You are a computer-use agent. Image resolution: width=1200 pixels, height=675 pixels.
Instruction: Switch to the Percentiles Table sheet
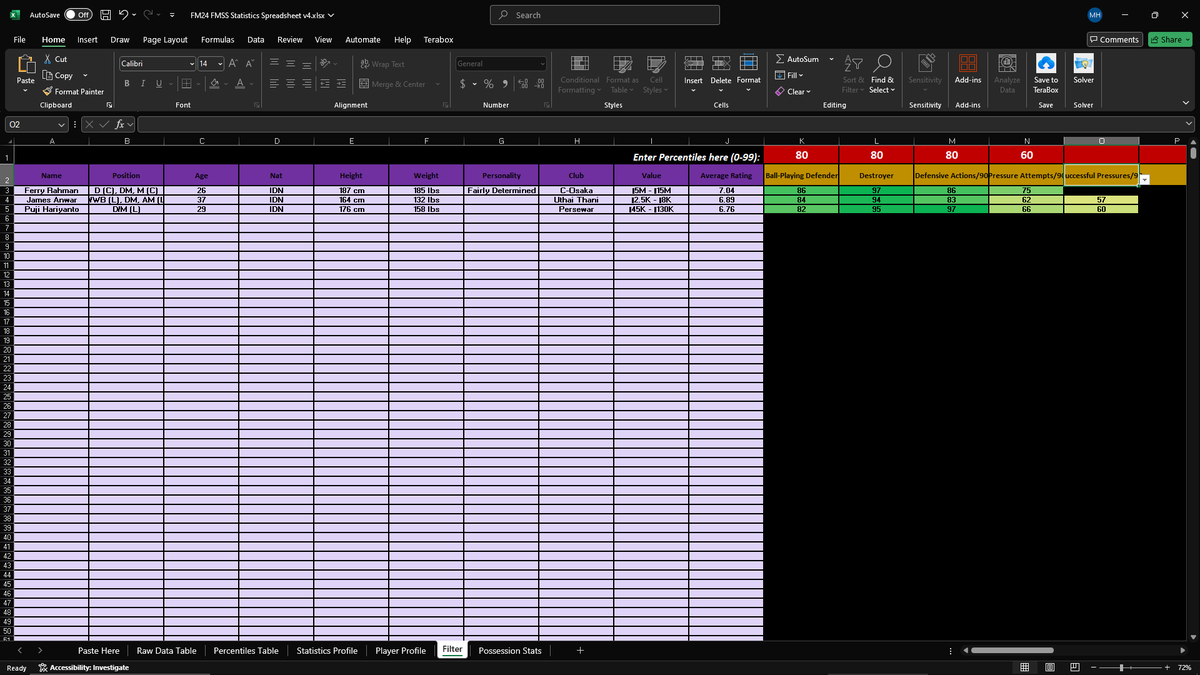pos(246,650)
